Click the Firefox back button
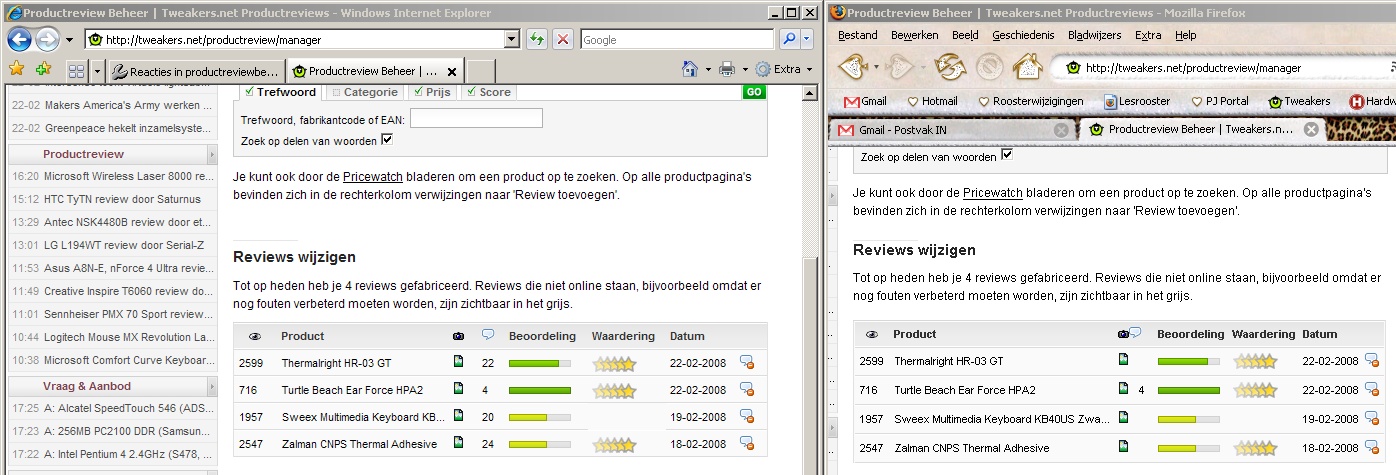 click(x=854, y=68)
